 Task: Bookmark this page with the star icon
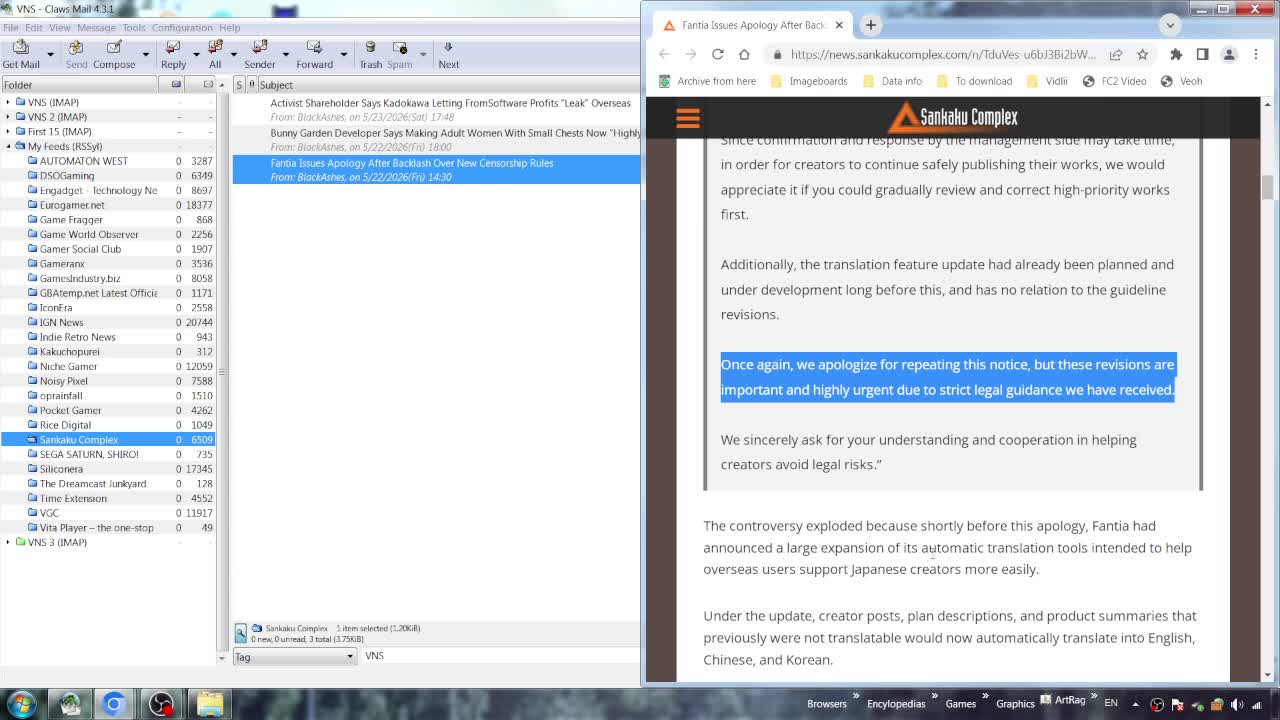tap(1142, 54)
